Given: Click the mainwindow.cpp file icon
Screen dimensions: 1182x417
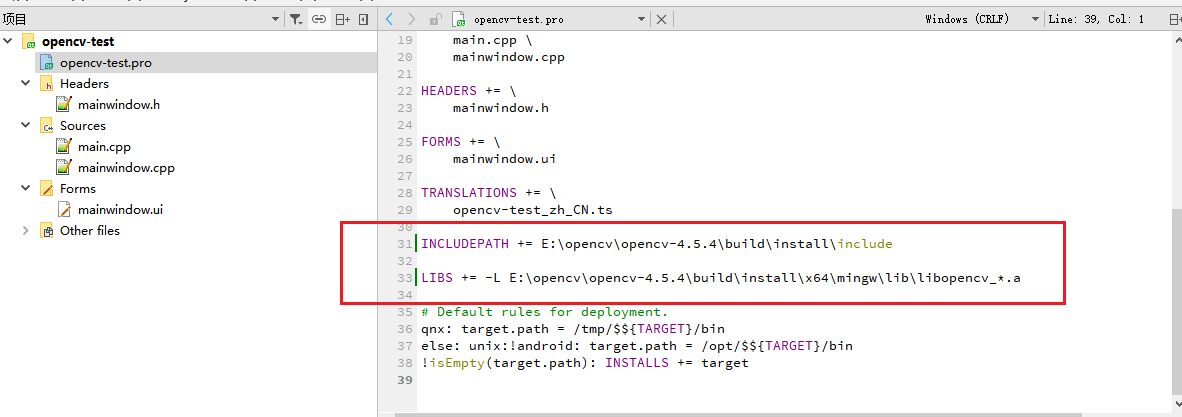Looking at the screenshot, I should click(x=65, y=168).
